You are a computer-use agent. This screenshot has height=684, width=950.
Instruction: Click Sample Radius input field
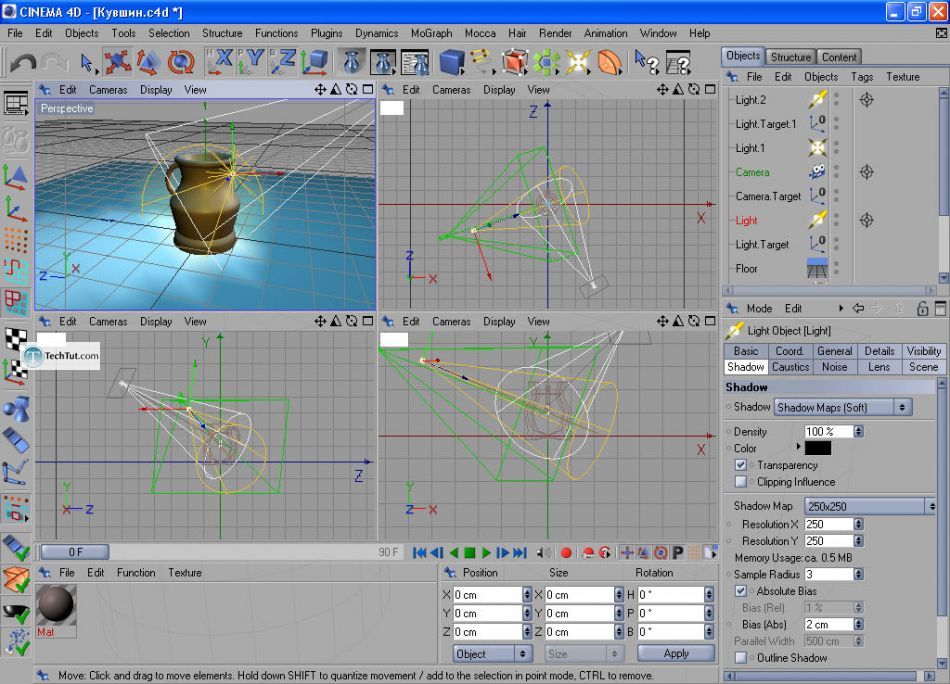(x=829, y=574)
